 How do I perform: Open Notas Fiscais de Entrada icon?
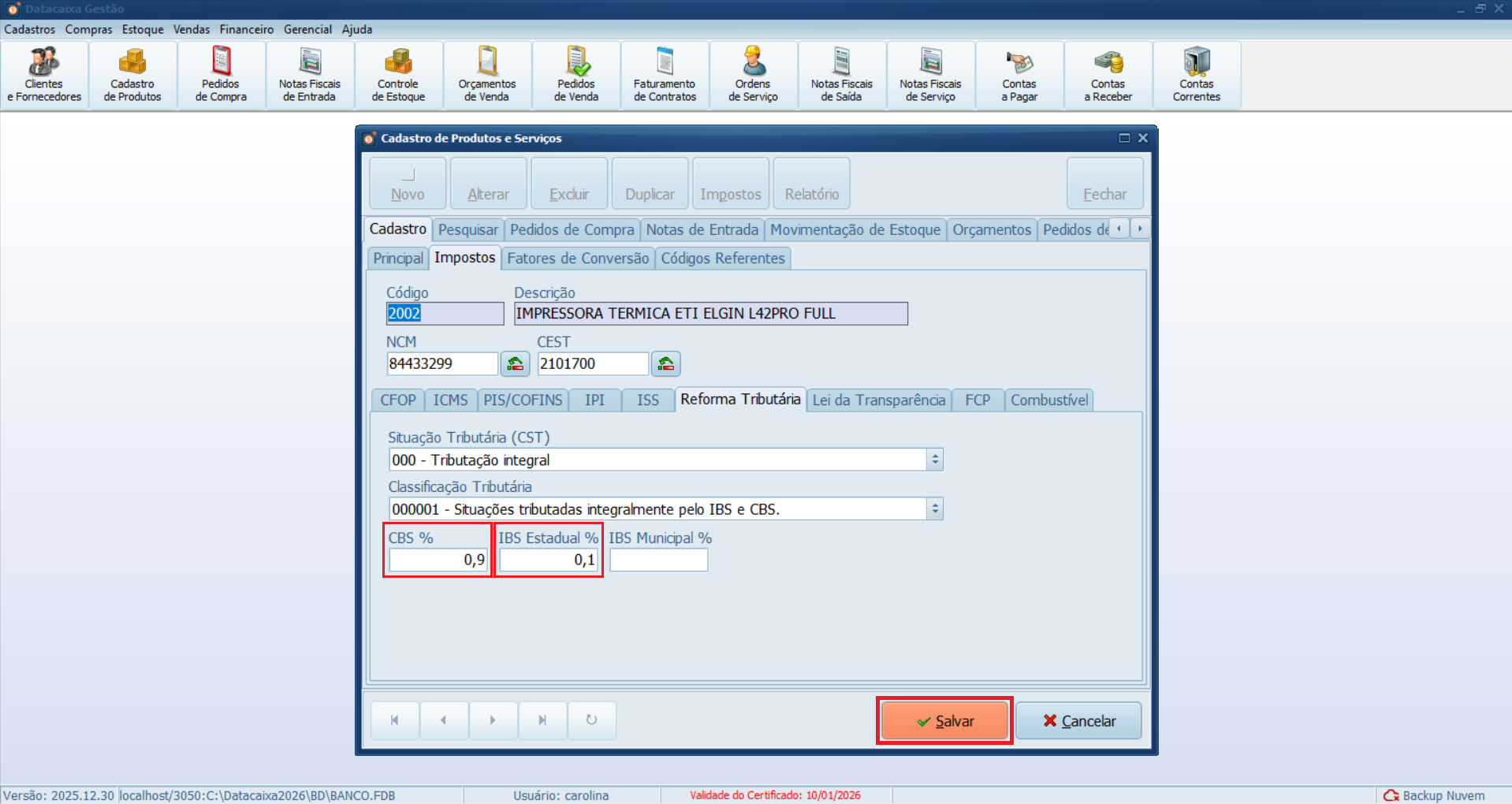(x=310, y=75)
